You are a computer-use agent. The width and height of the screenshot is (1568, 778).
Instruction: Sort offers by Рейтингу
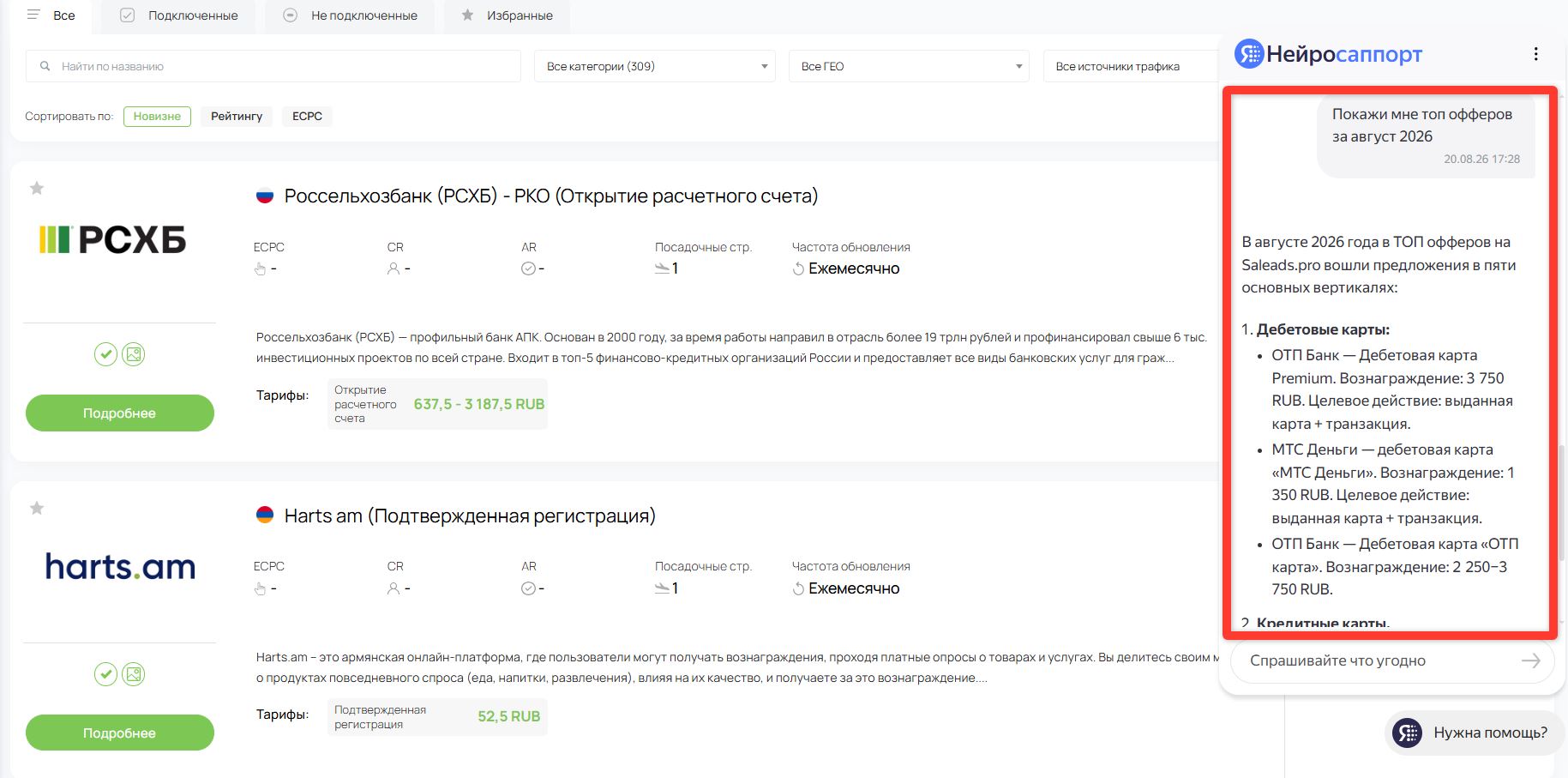pyautogui.click(x=237, y=116)
